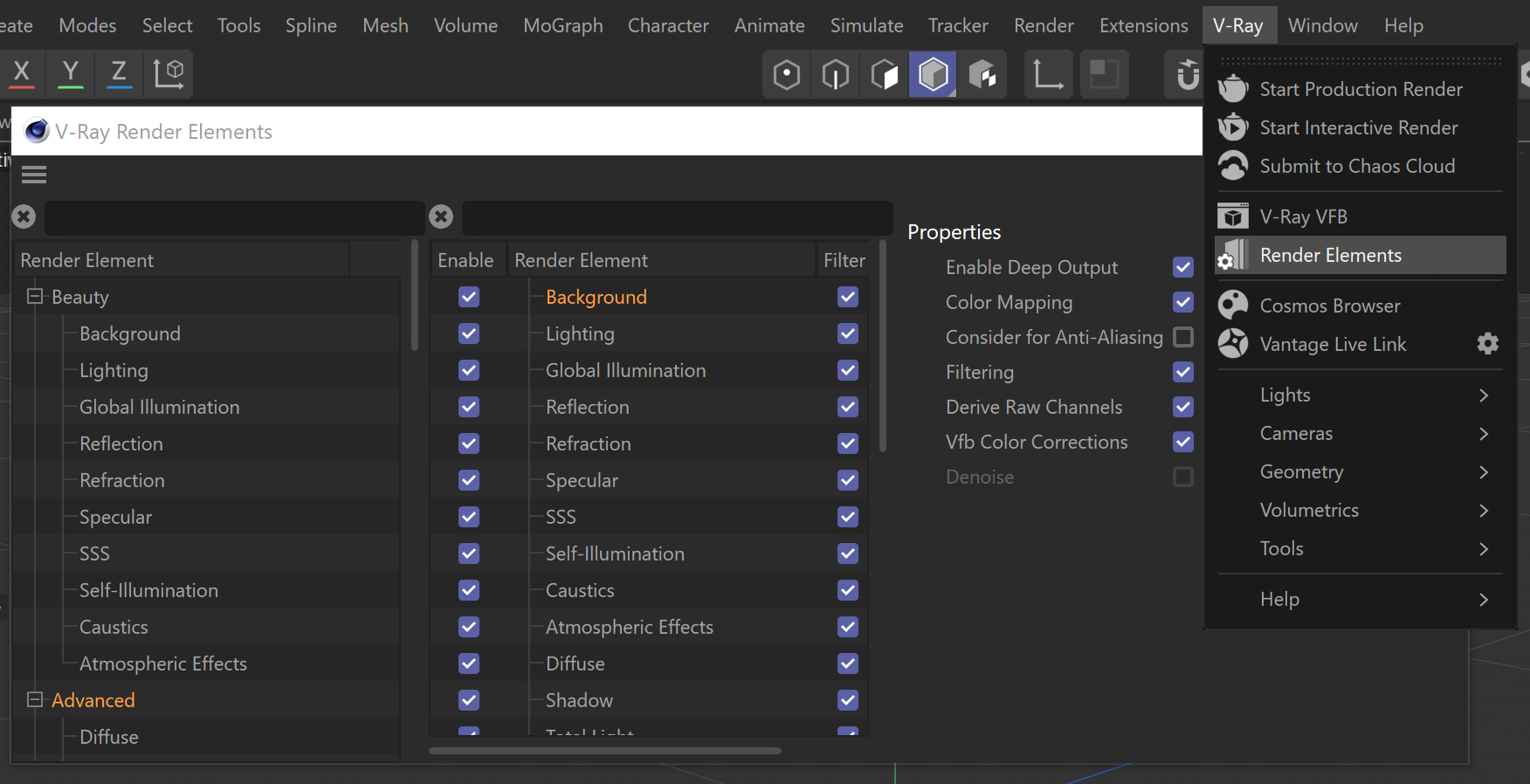Select the Texture mode checkered cube icon

982,74
